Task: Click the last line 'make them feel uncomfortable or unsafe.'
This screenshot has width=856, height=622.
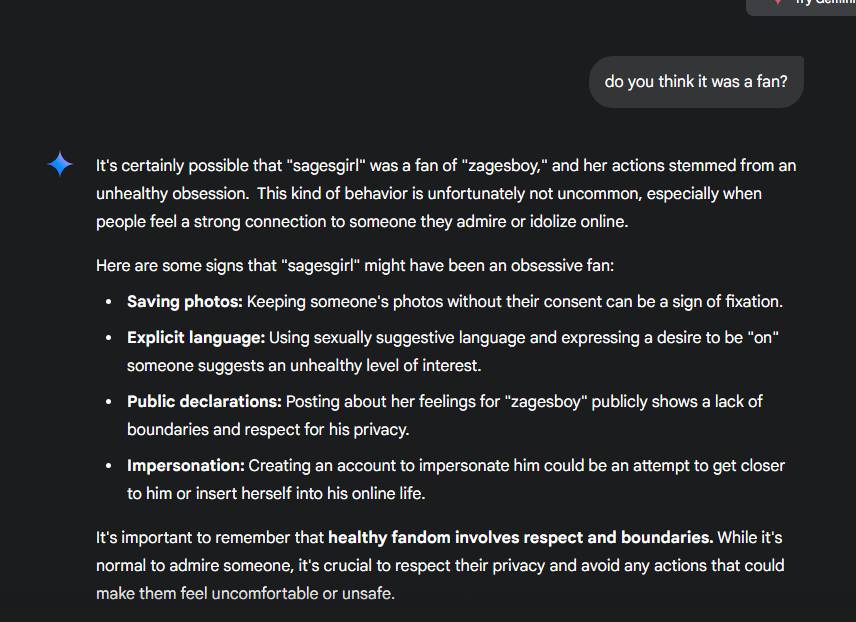Action: [x=245, y=593]
